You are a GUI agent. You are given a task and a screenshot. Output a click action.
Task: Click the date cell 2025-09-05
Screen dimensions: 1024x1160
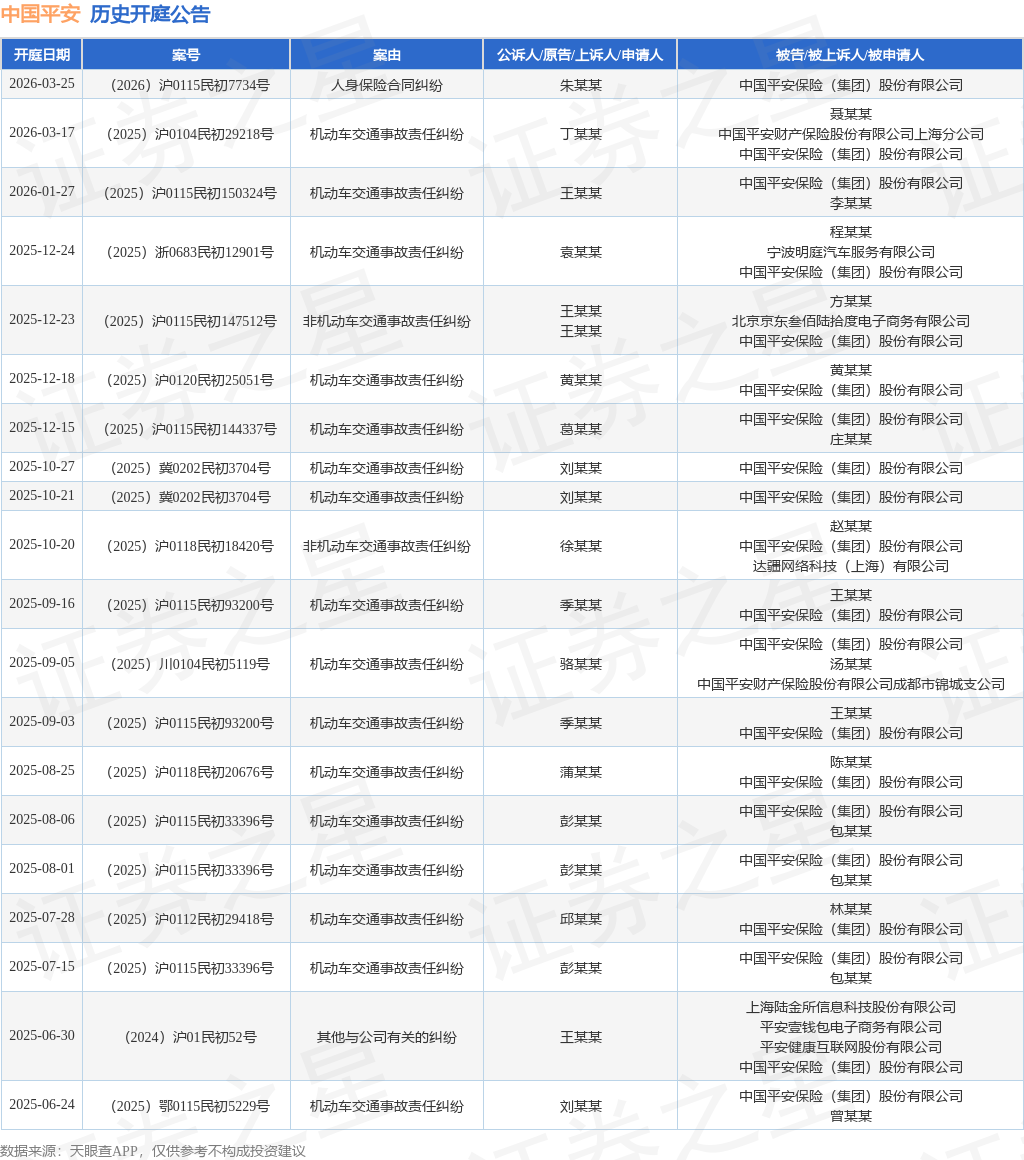click(41, 663)
